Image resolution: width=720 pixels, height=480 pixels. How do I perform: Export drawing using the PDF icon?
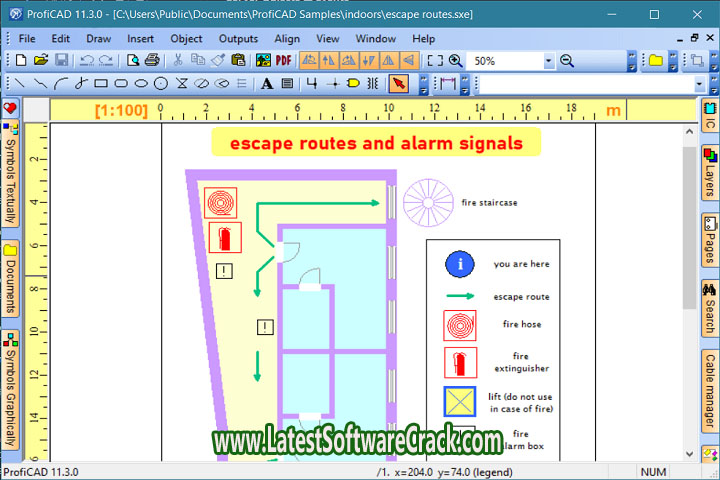[x=284, y=61]
